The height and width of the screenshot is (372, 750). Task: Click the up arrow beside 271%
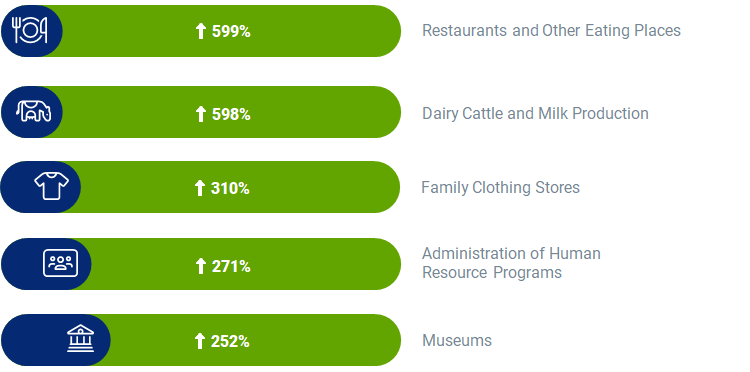[201, 266]
